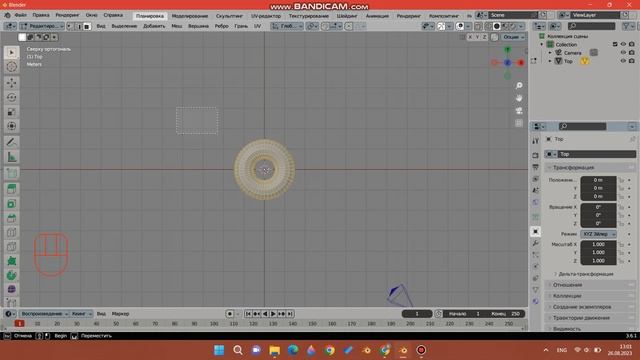Click the viewport zoom magnifier icon
Viewport: 640px width, 360px height.
click(x=519, y=86)
